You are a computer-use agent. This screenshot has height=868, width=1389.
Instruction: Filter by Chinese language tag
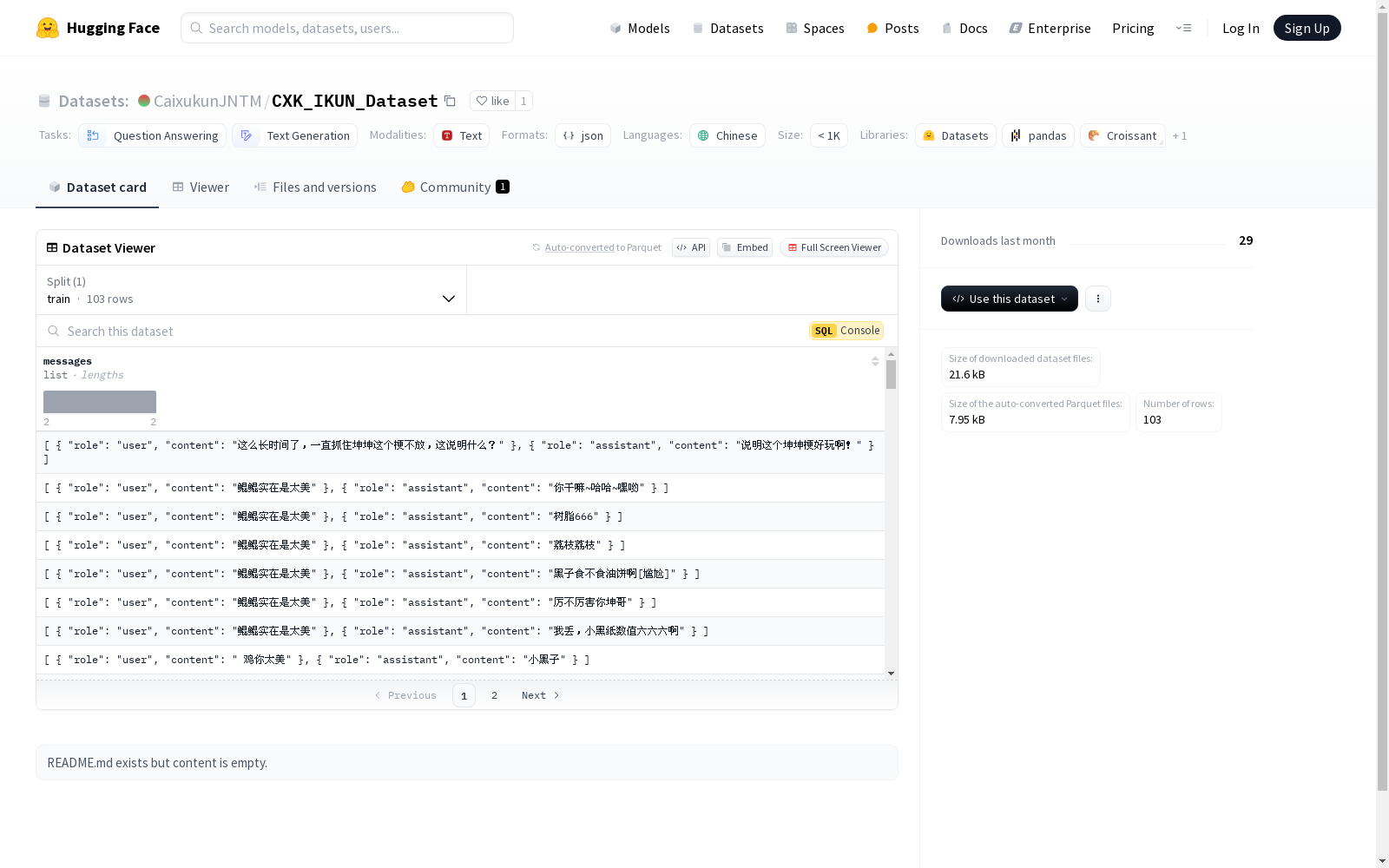click(x=727, y=135)
